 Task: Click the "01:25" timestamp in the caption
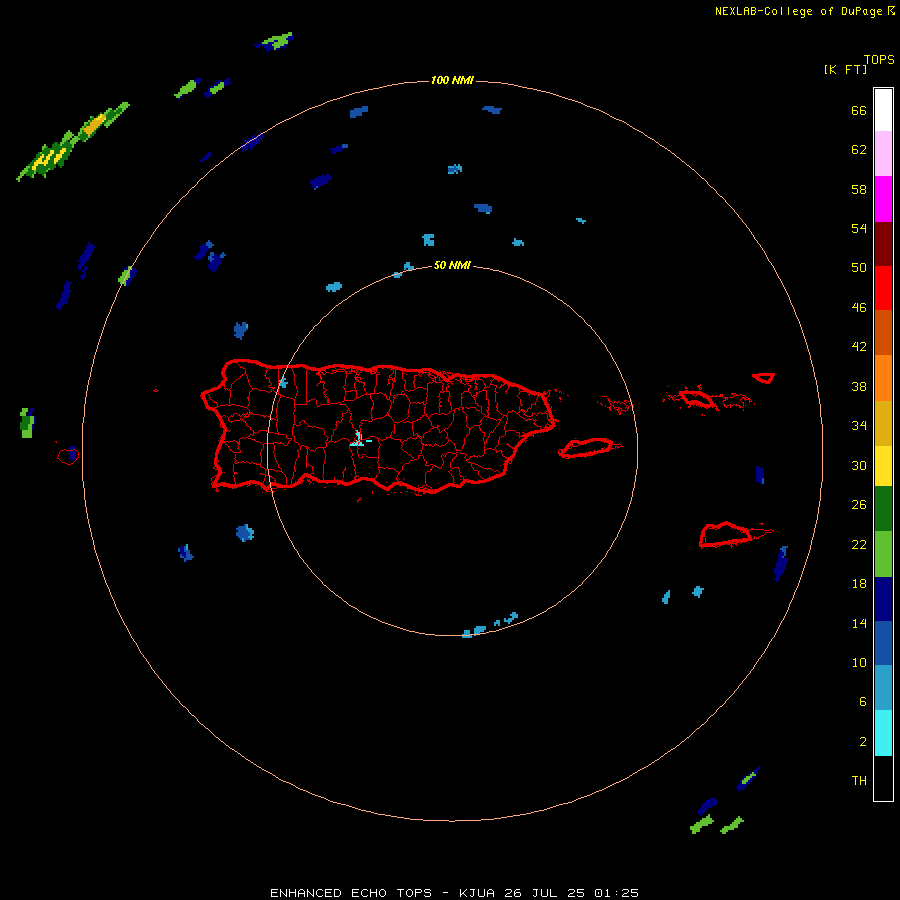[616, 893]
